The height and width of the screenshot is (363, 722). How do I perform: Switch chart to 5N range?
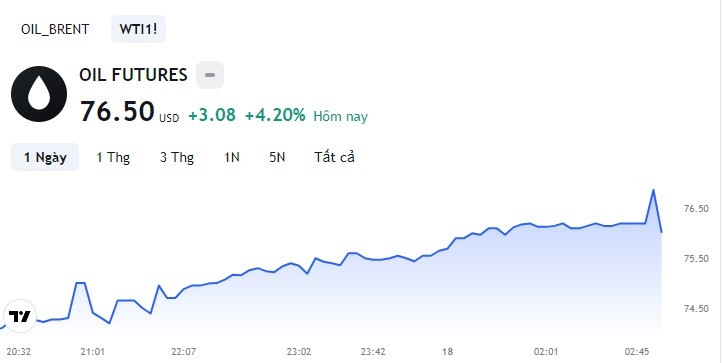coord(277,157)
